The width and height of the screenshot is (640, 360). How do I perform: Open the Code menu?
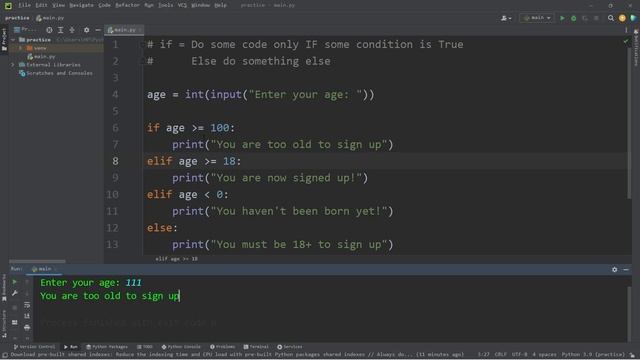coord(104,5)
